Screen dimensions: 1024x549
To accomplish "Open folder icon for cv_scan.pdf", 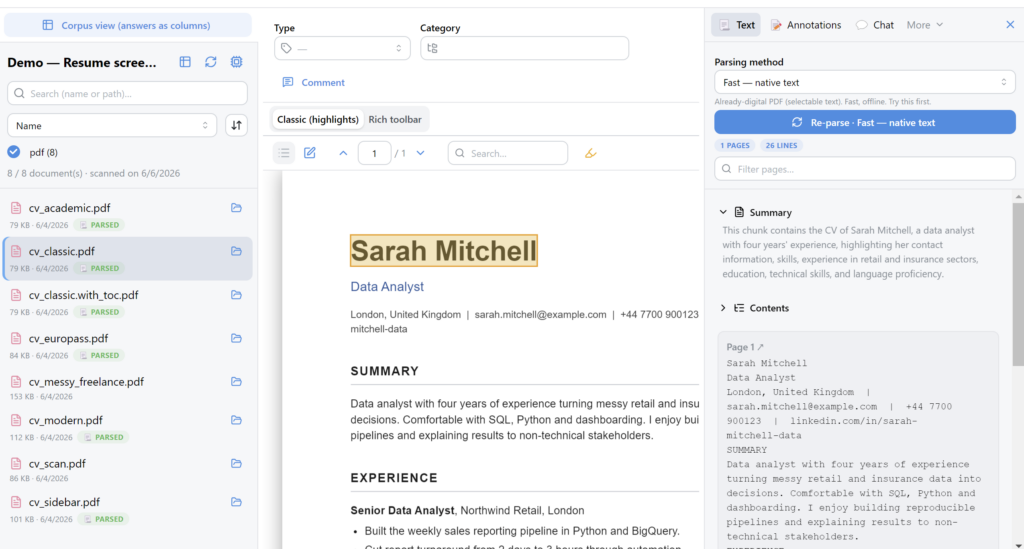I will click(x=236, y=463).
